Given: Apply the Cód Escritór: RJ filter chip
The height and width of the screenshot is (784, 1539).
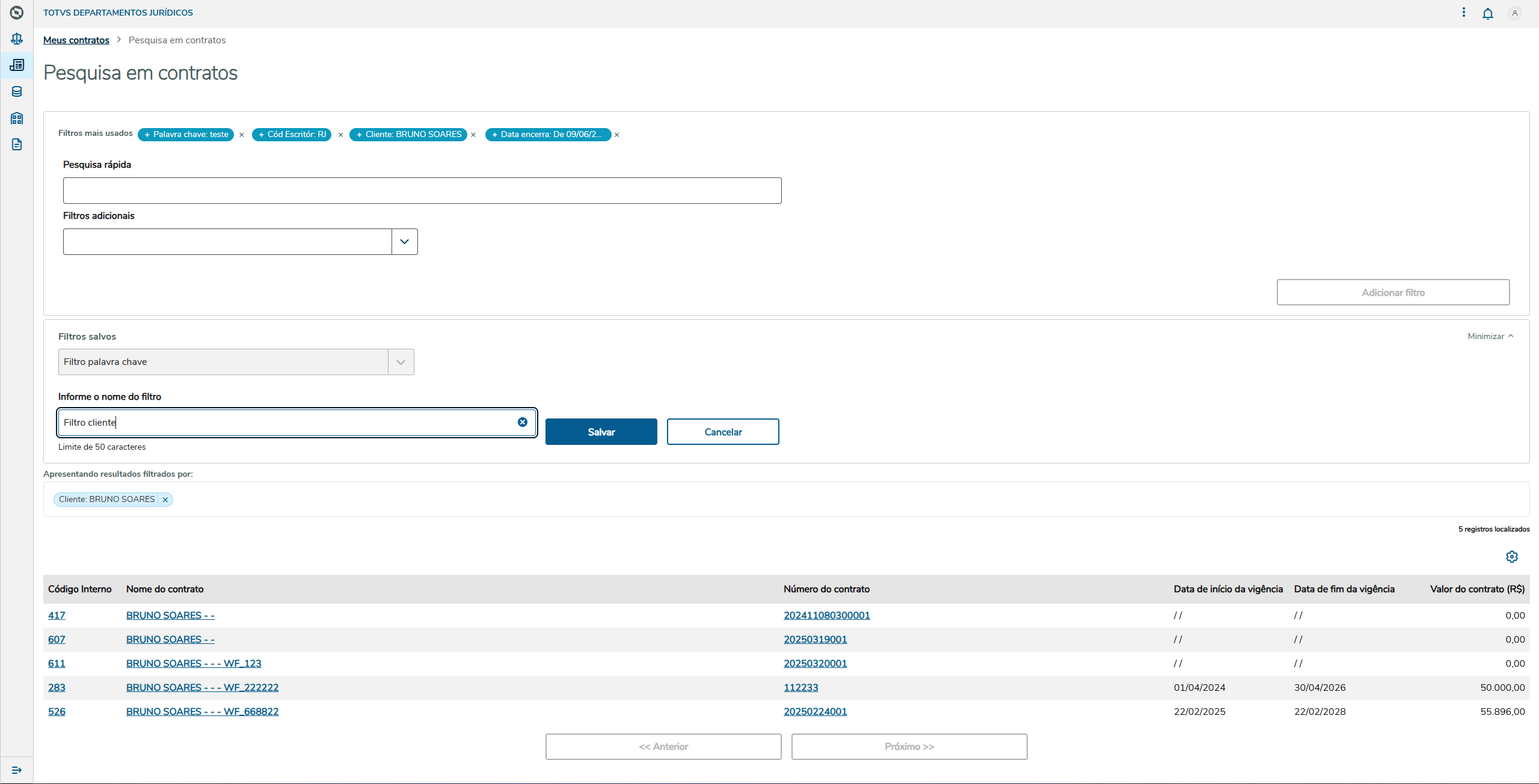Looking at the screenshot, I should [292, 135].
